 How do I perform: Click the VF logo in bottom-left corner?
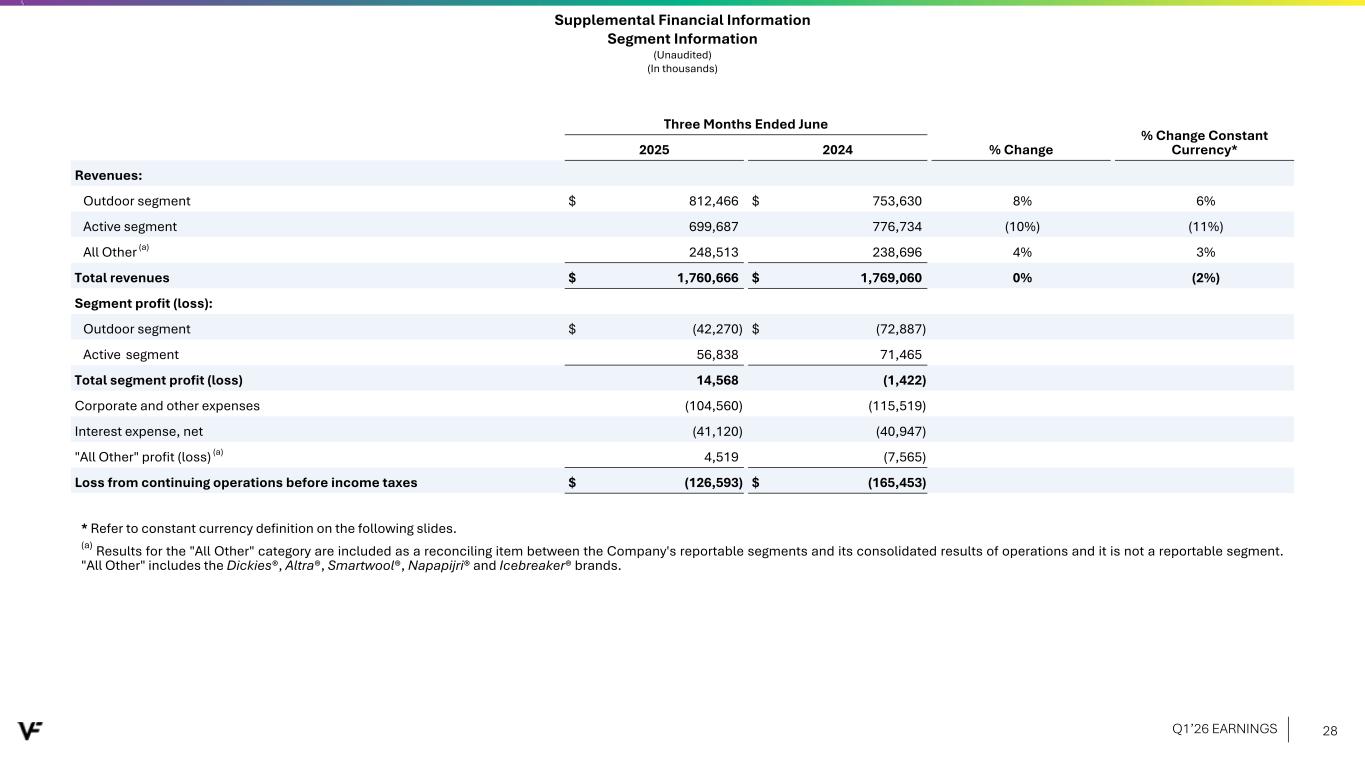pos(30,730)
